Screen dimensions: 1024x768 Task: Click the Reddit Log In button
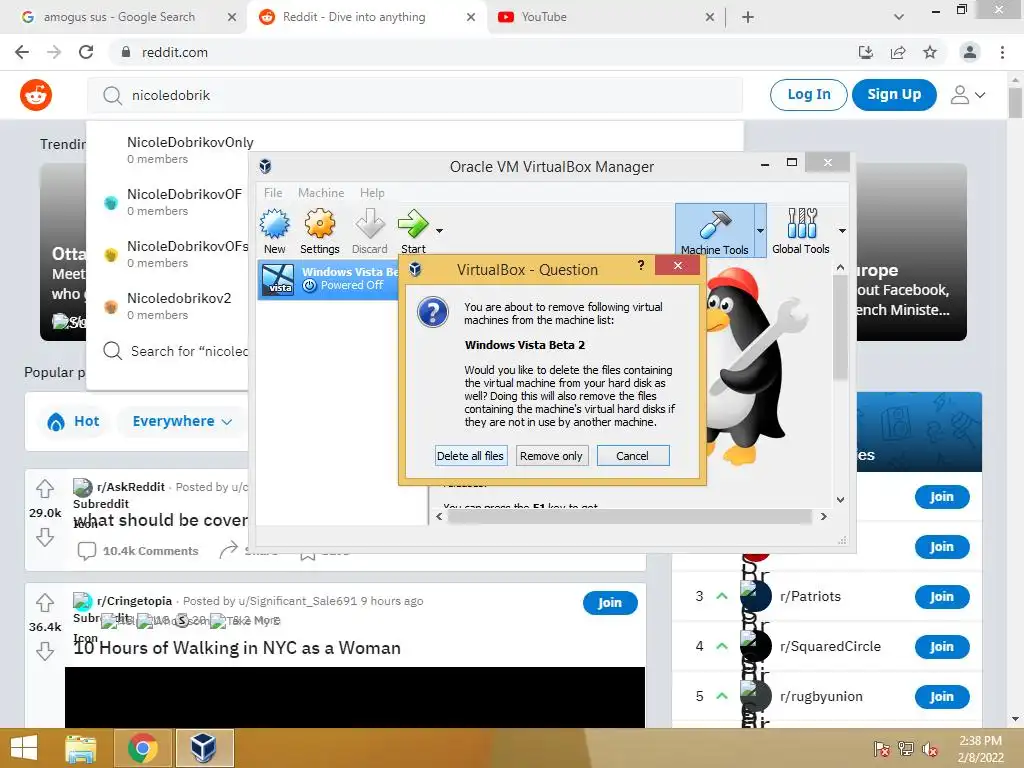(808, 95)
